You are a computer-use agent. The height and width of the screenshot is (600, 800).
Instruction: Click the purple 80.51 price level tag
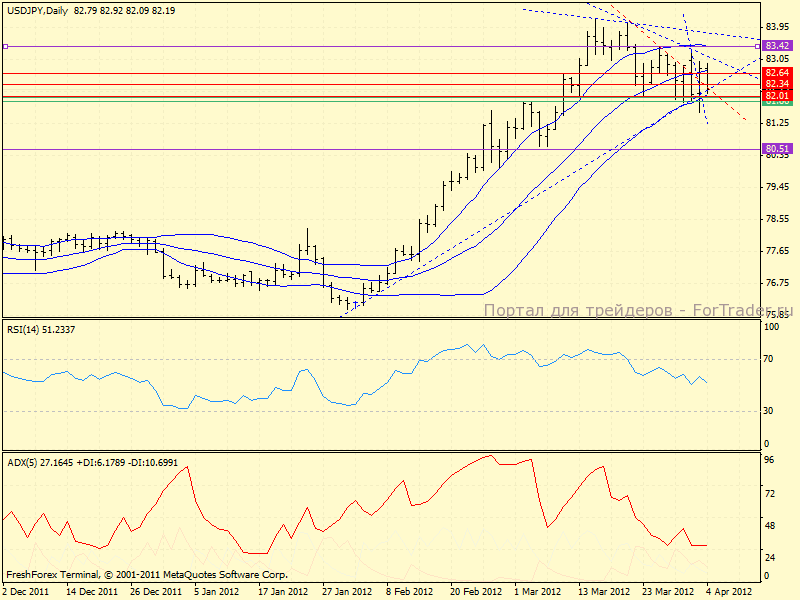(x=777, y=149)
